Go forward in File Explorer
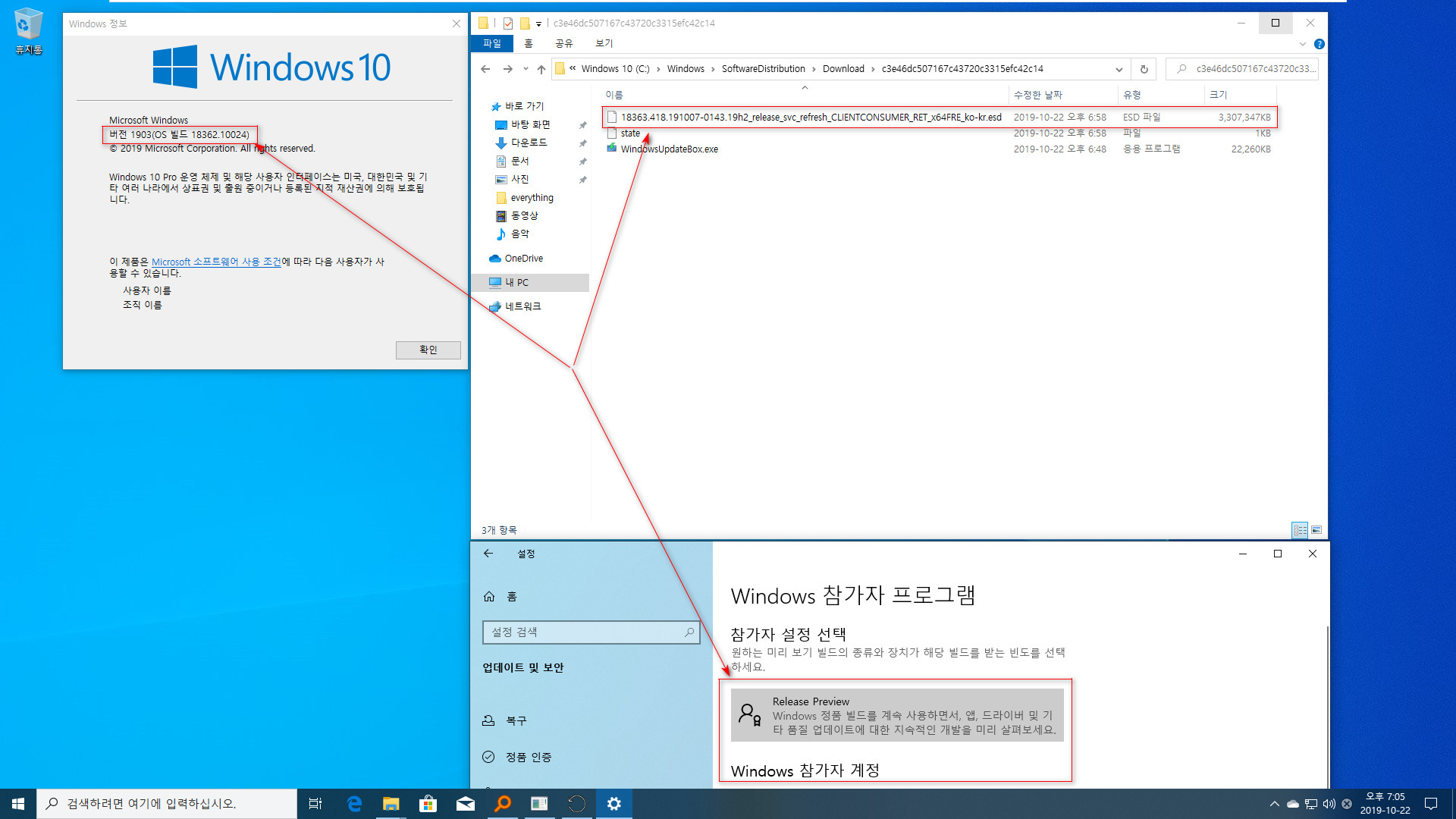The width and height of the screenshot is (1456, 819). [508, 69]
